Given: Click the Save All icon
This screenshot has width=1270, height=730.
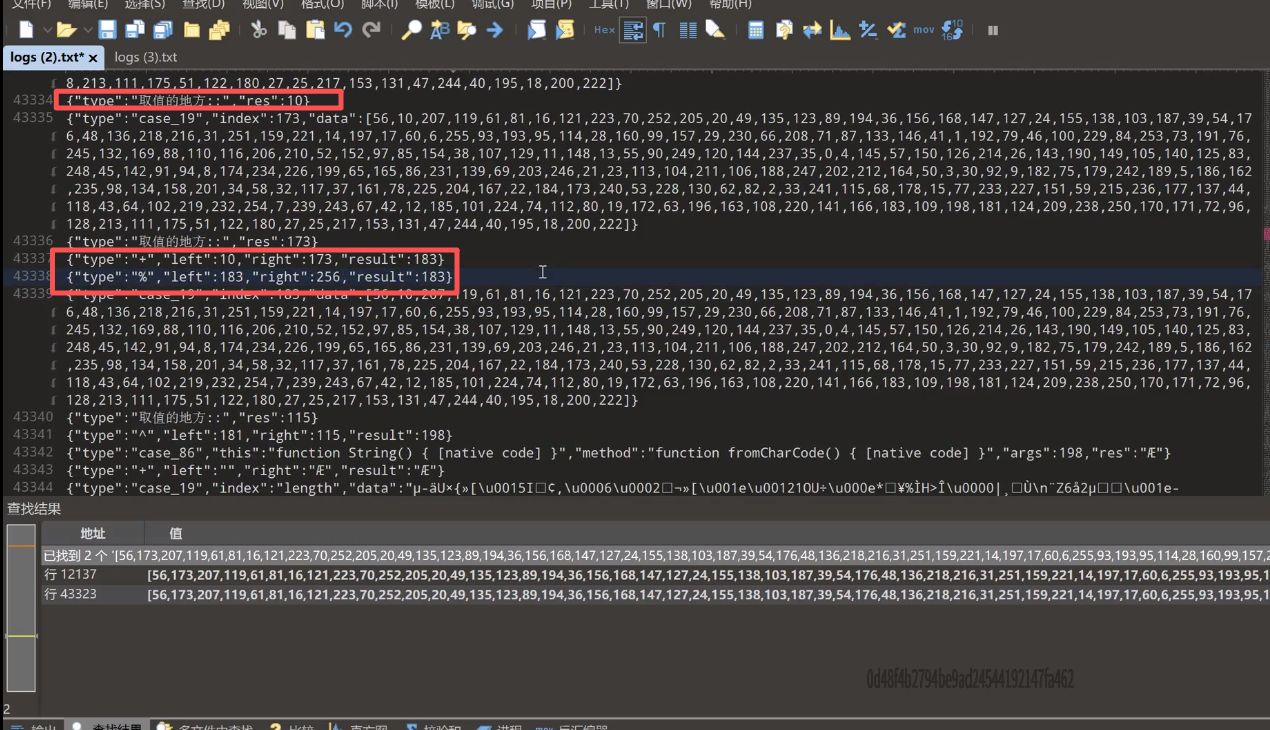Looking at the screenshot, I should click(x=162, y=30).
